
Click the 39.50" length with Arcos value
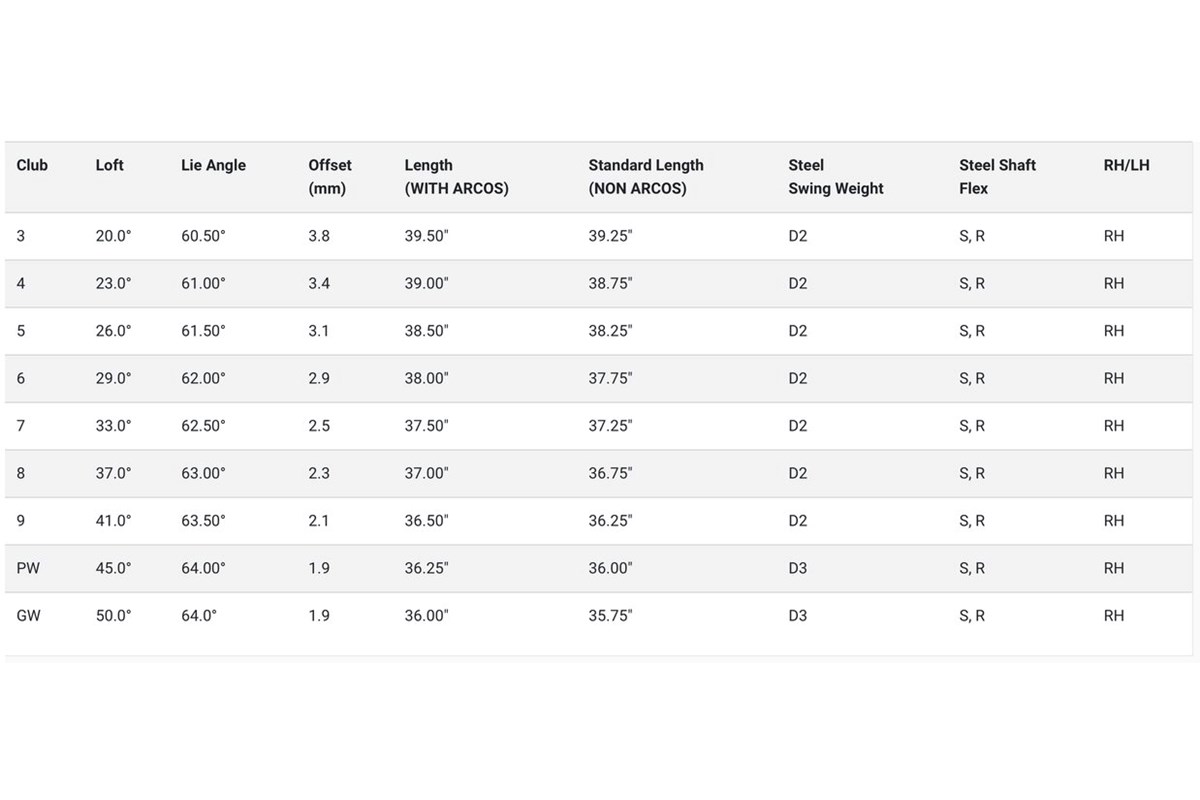click(x=426, y=236)
